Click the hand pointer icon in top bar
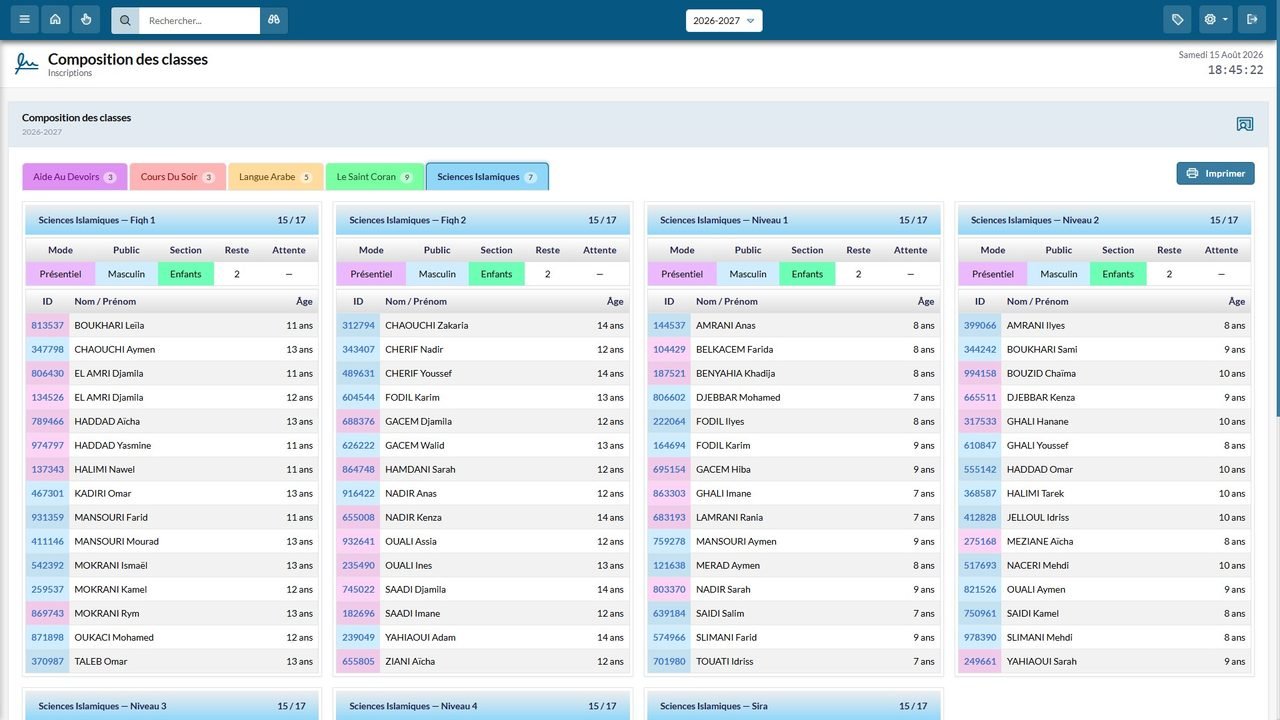The height and width of the screenshot is (720, 1280). (x=86, y=20)
